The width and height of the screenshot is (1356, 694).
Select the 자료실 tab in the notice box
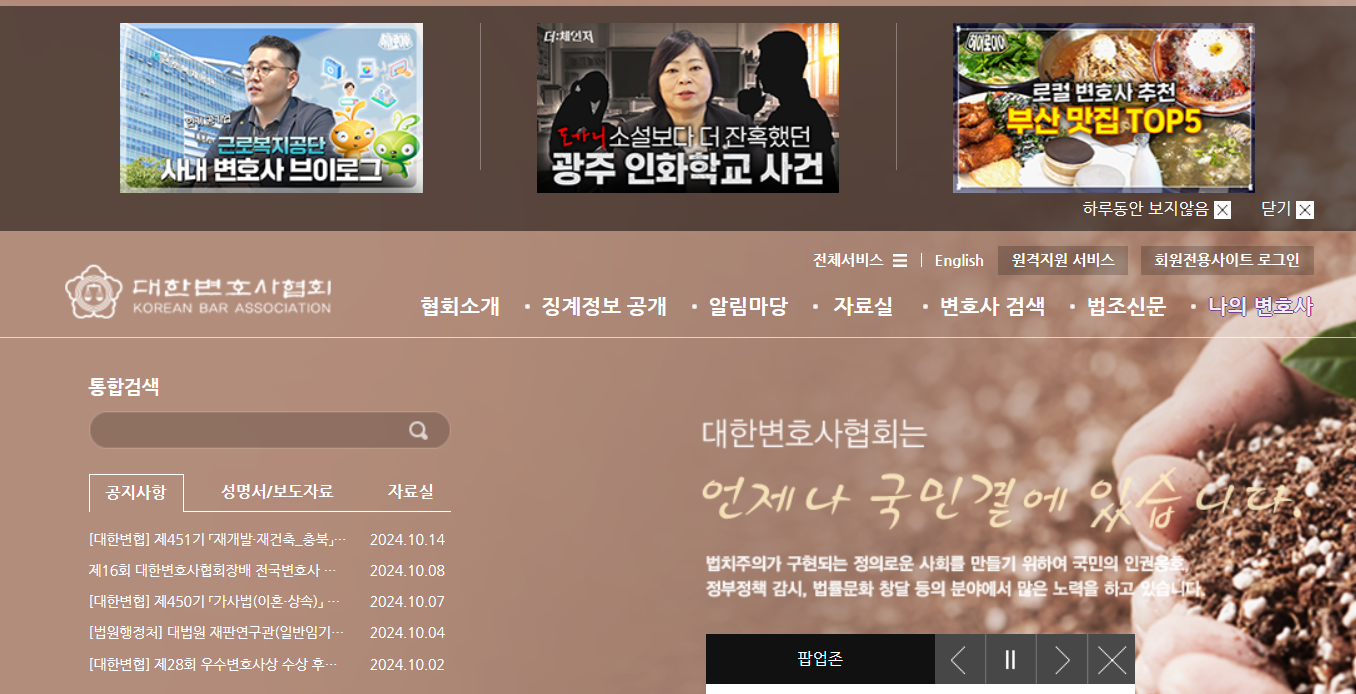pyautogui.click(x=411, y=492)
